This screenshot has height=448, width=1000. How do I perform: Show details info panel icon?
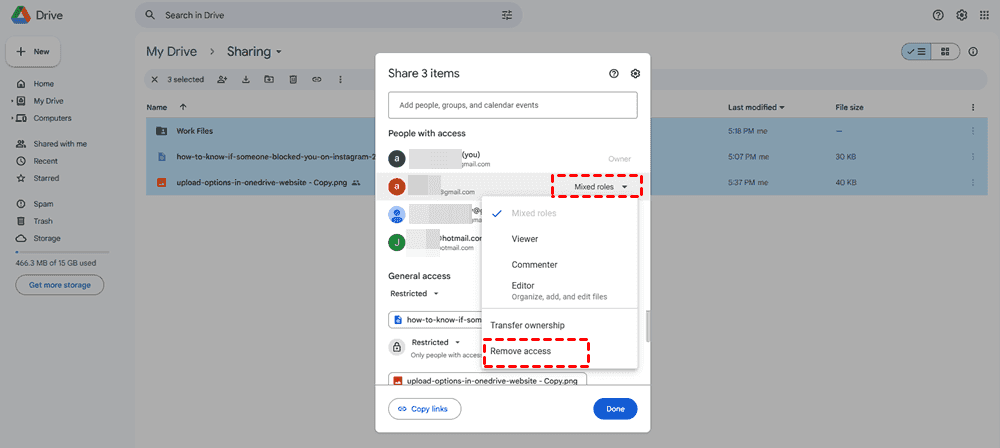(x=973, y=52)
